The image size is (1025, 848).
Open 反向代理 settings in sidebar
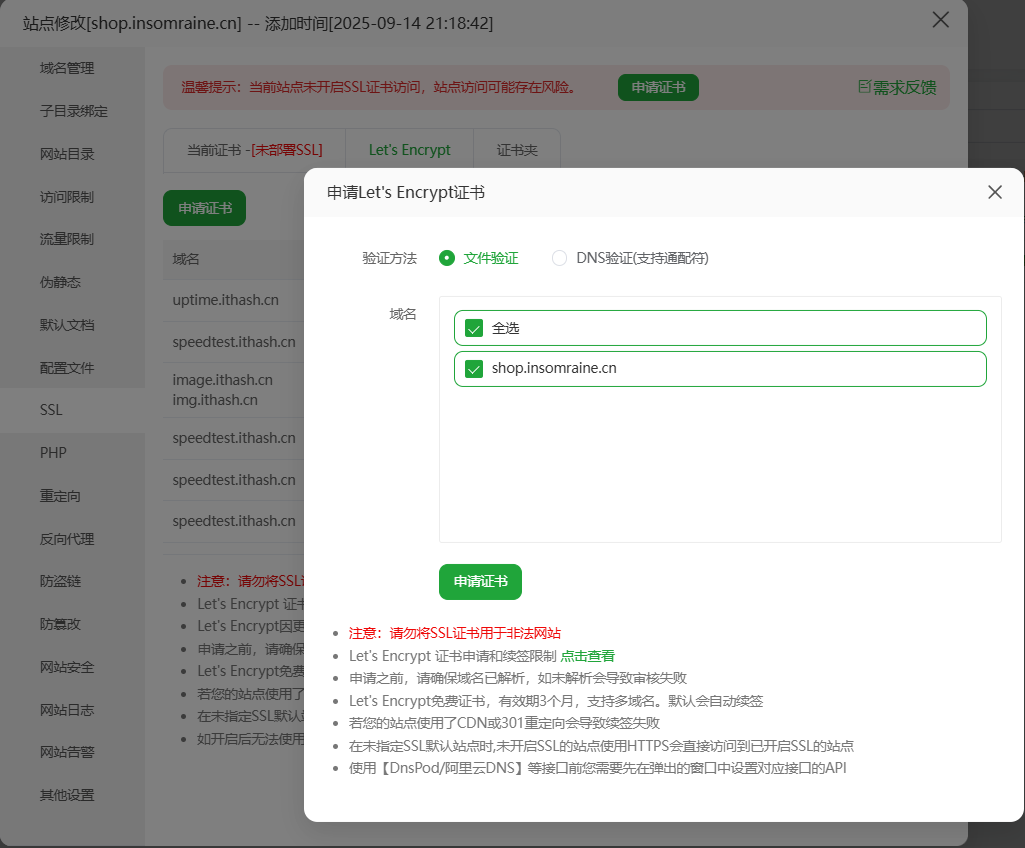67,539
